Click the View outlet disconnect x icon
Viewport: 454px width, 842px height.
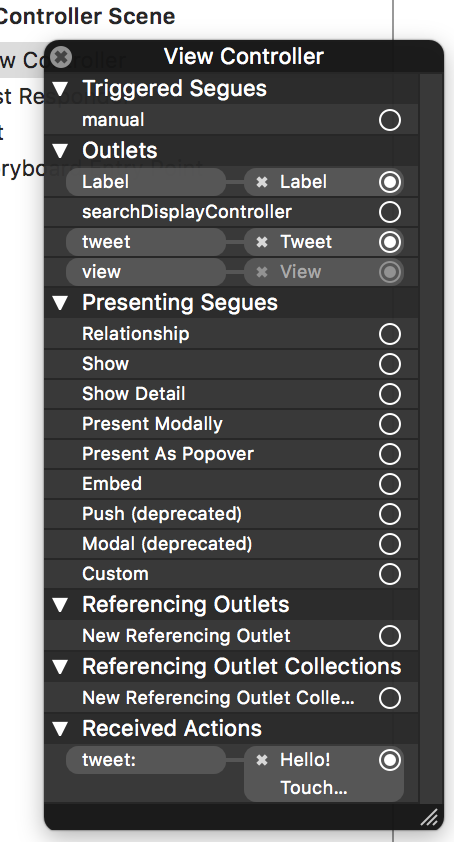262,272
